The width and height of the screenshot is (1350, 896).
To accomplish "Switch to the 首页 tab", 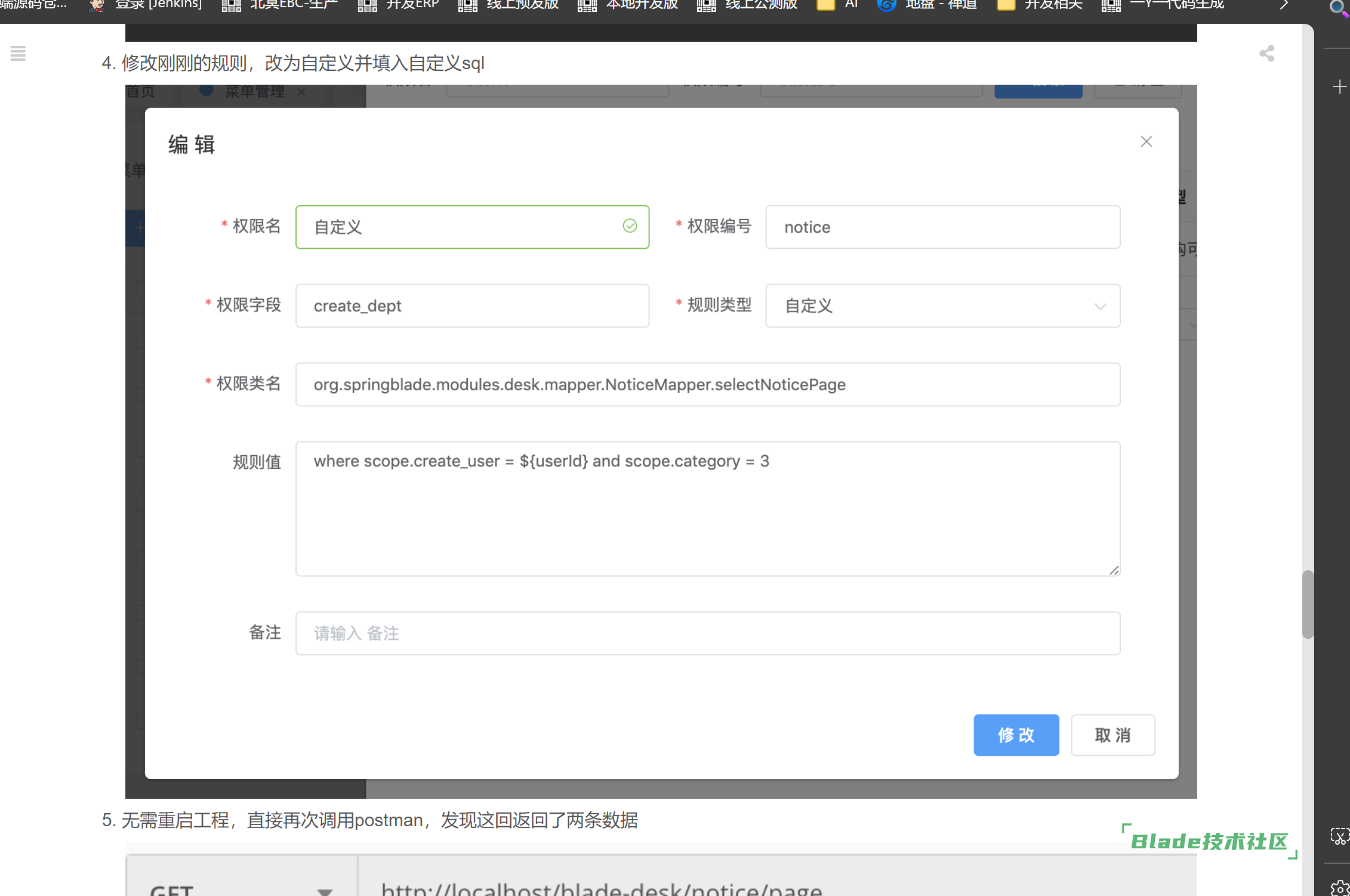I will pyautogui.click(x=140, y=91).
